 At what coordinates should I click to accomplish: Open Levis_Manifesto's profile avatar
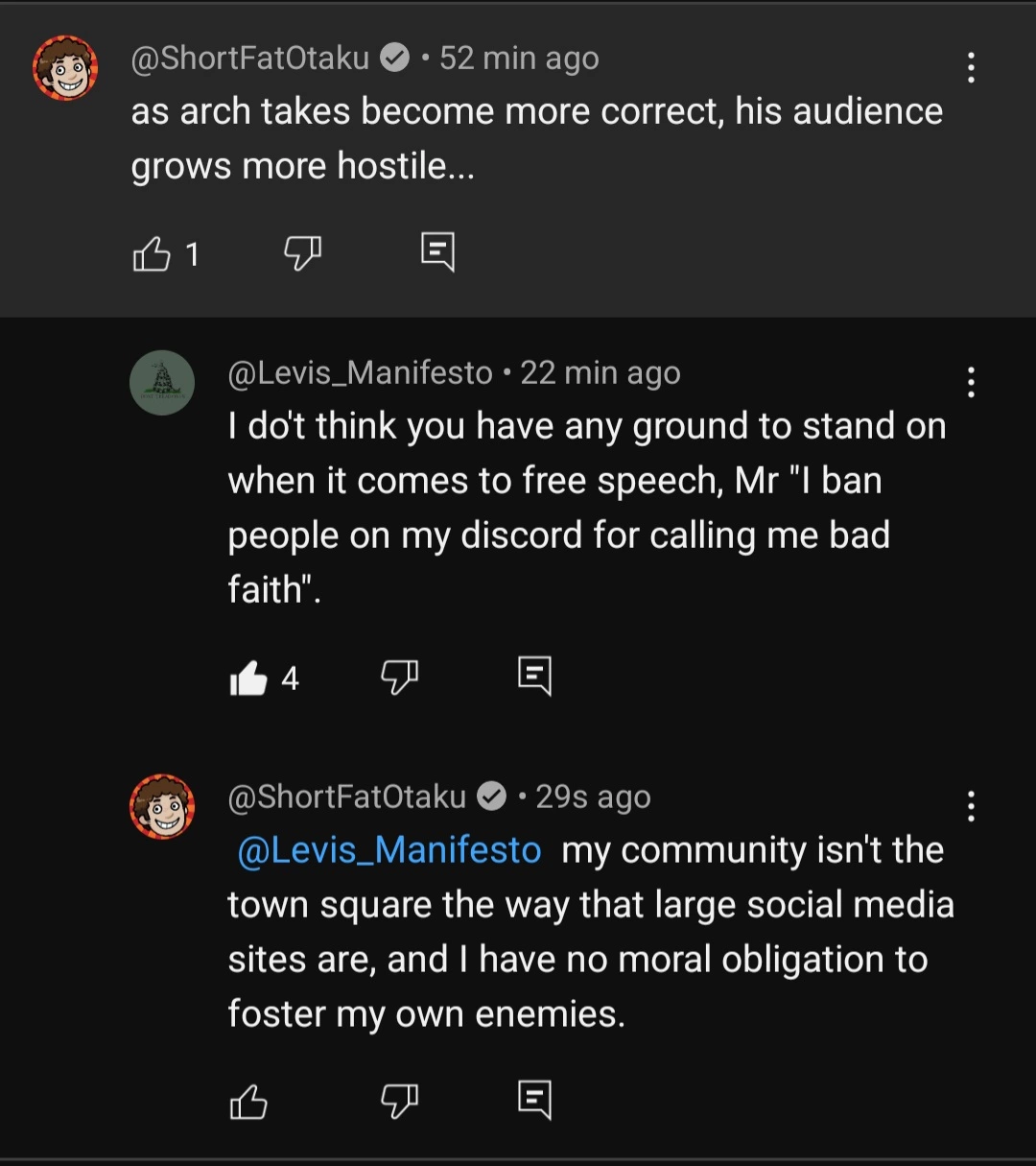pos(162,382)
